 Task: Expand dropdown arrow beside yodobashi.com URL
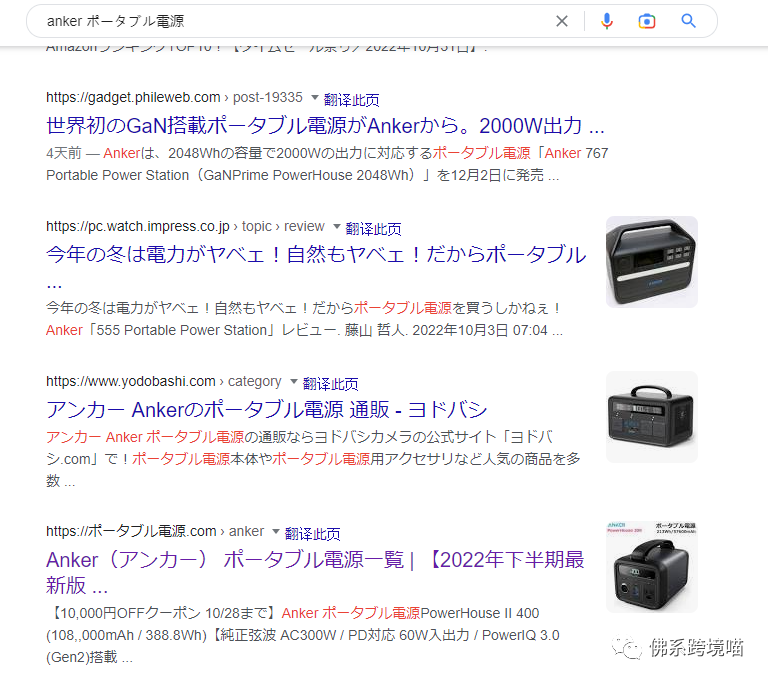pyautogui.click(x=293, y=381)
